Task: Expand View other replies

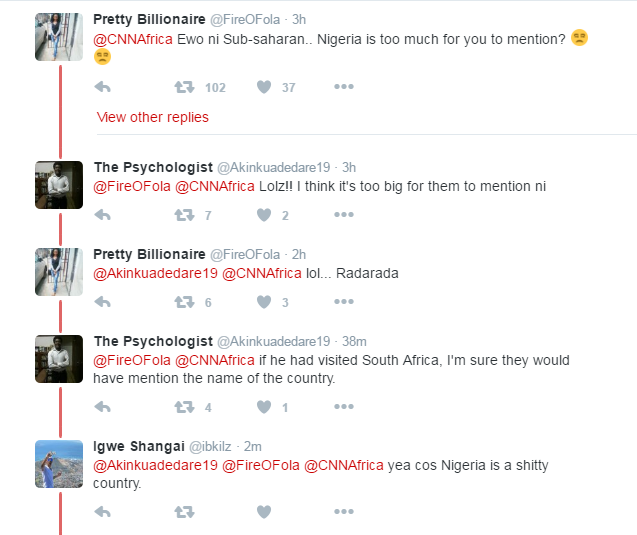Action: [x=153, y=117]
